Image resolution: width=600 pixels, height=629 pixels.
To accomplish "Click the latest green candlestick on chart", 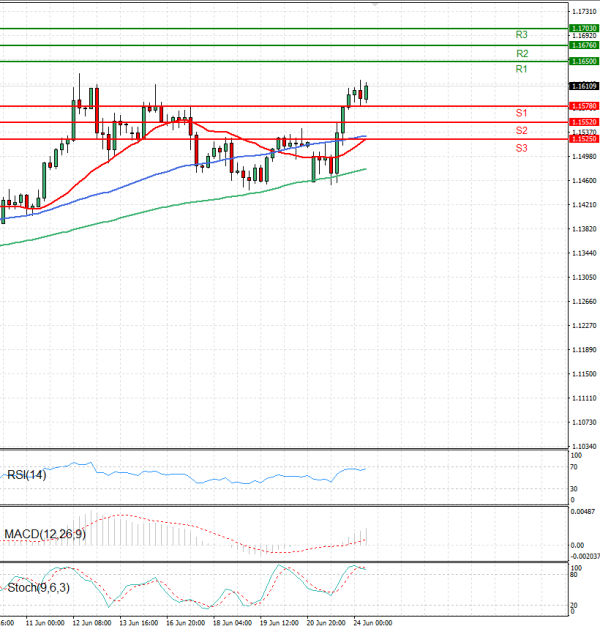I will [x=366, y=92].
